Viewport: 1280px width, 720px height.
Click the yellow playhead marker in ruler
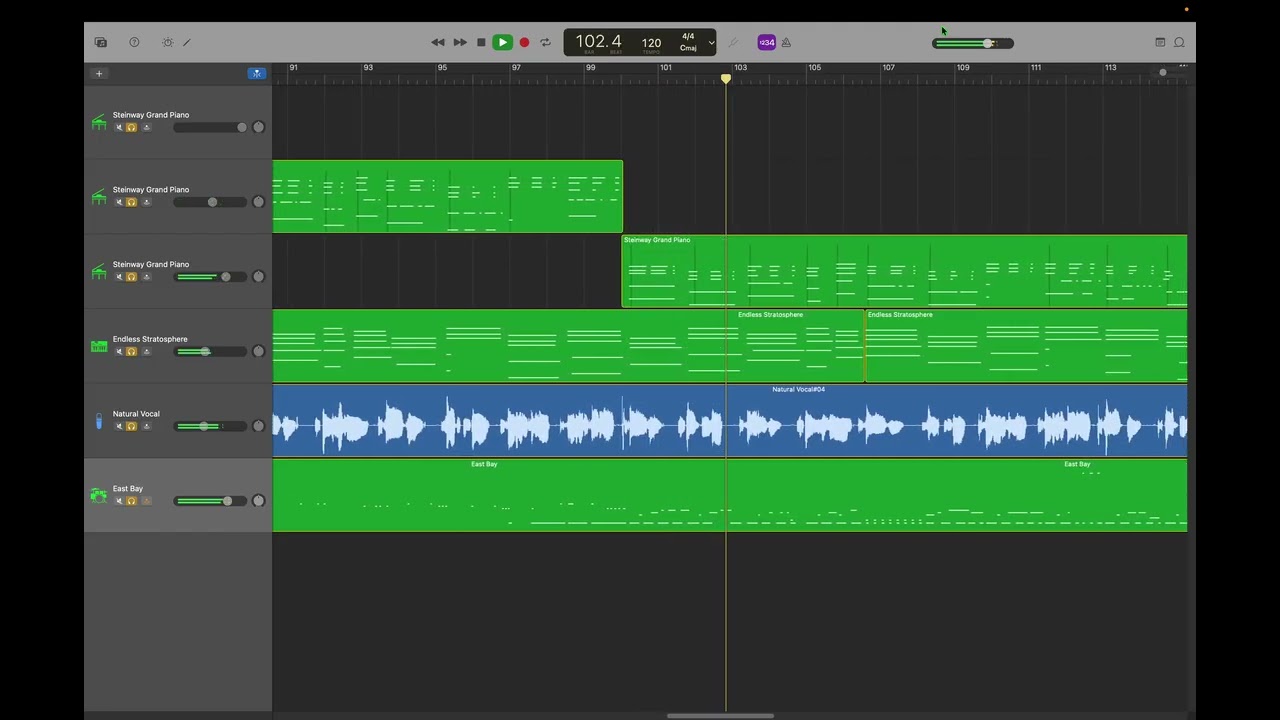point(726,78)
